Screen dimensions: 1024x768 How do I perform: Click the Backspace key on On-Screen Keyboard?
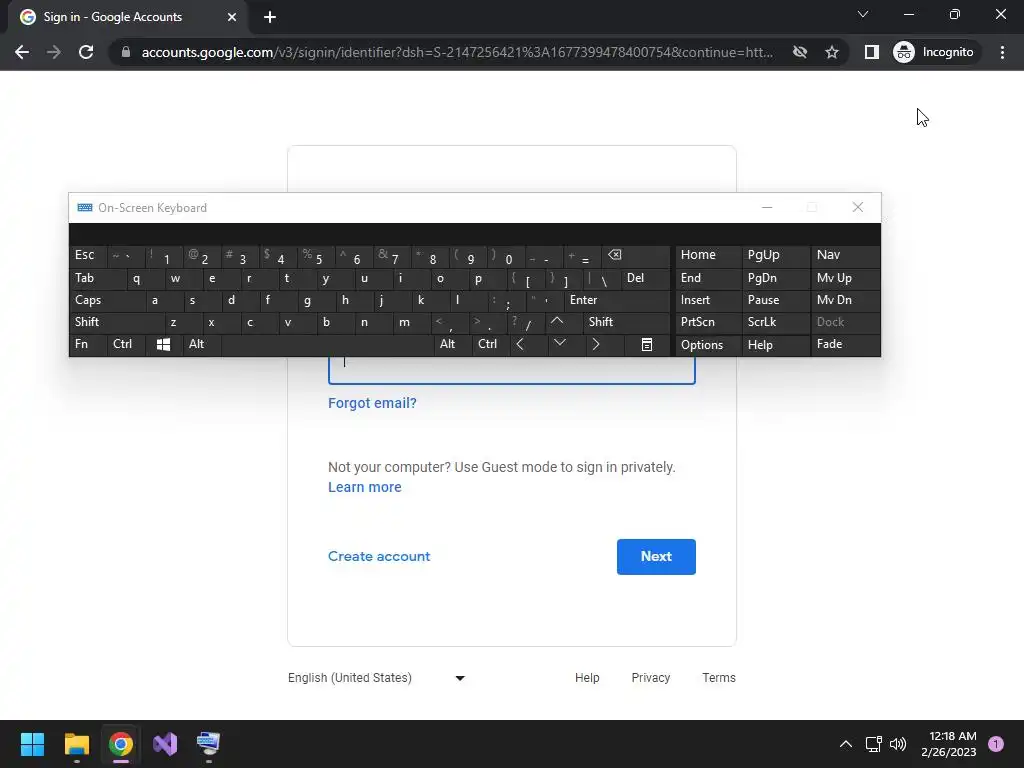636,255
